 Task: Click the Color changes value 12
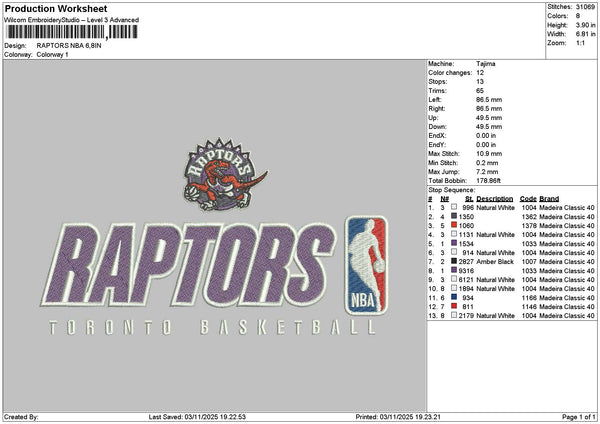(480, 73)
